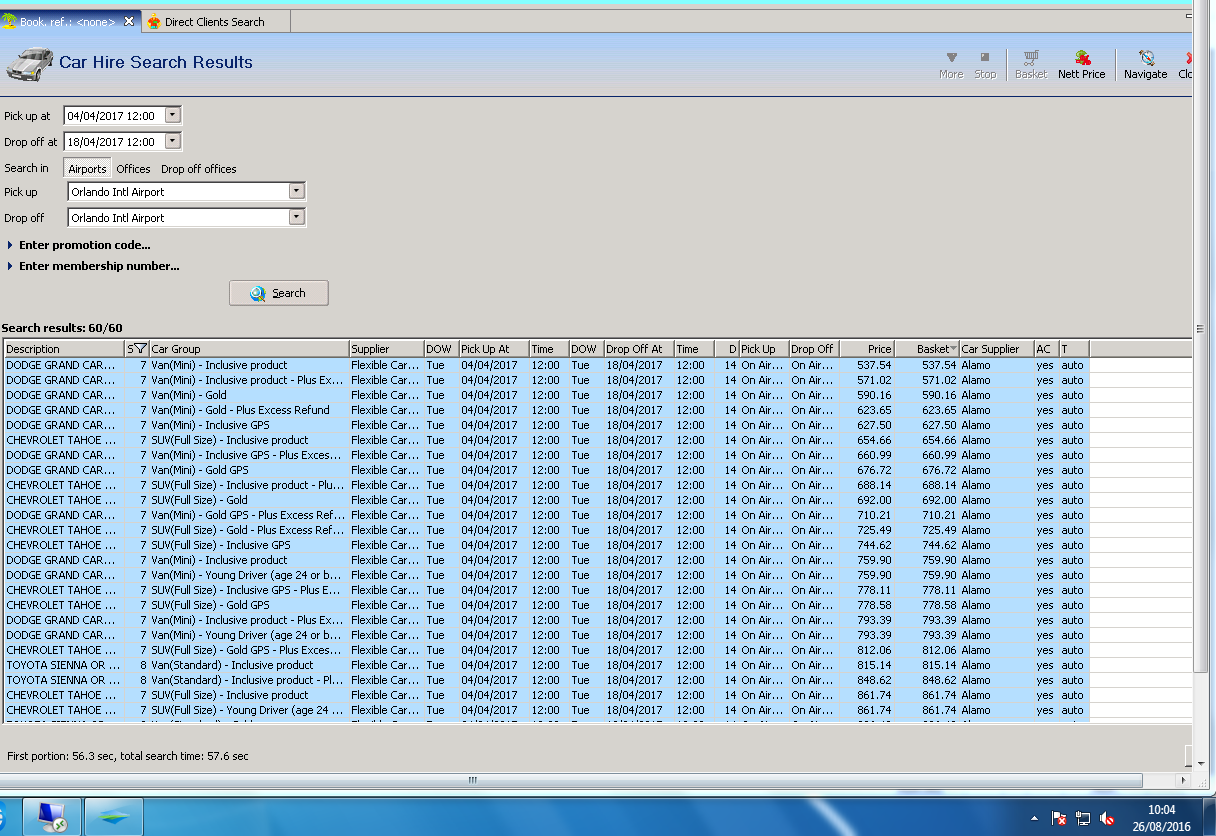Expand Enter promotion code section
This screenshot has height=836, width=1216.
84,245
